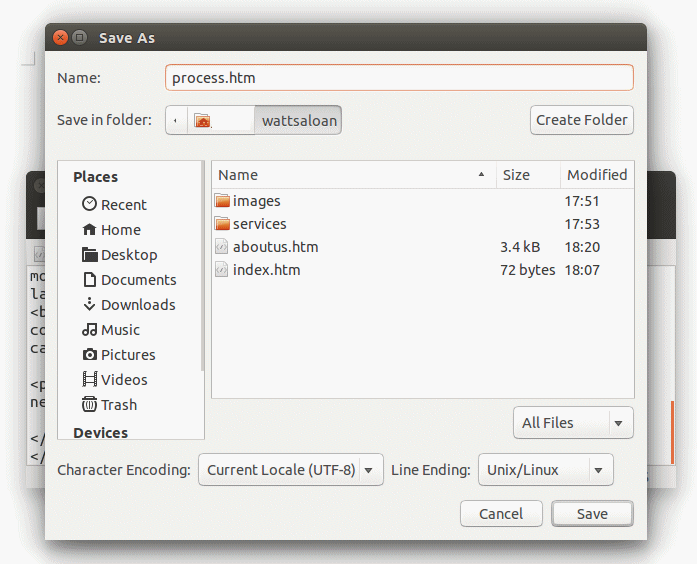Select index.htm file name
697x564 pixels.
pos(266,270)
